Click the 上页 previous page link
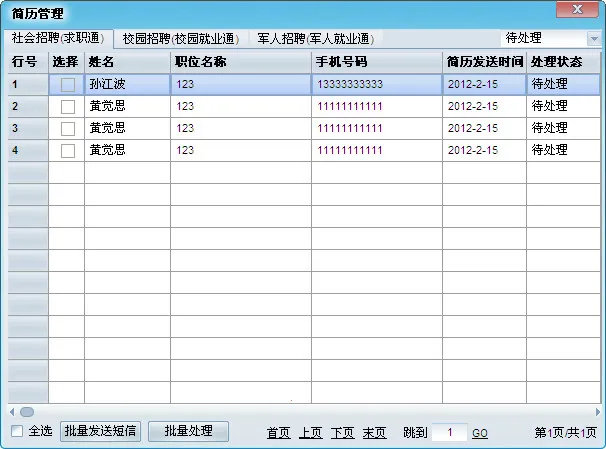This screenshot has height=449, width=606. point(310,433)
